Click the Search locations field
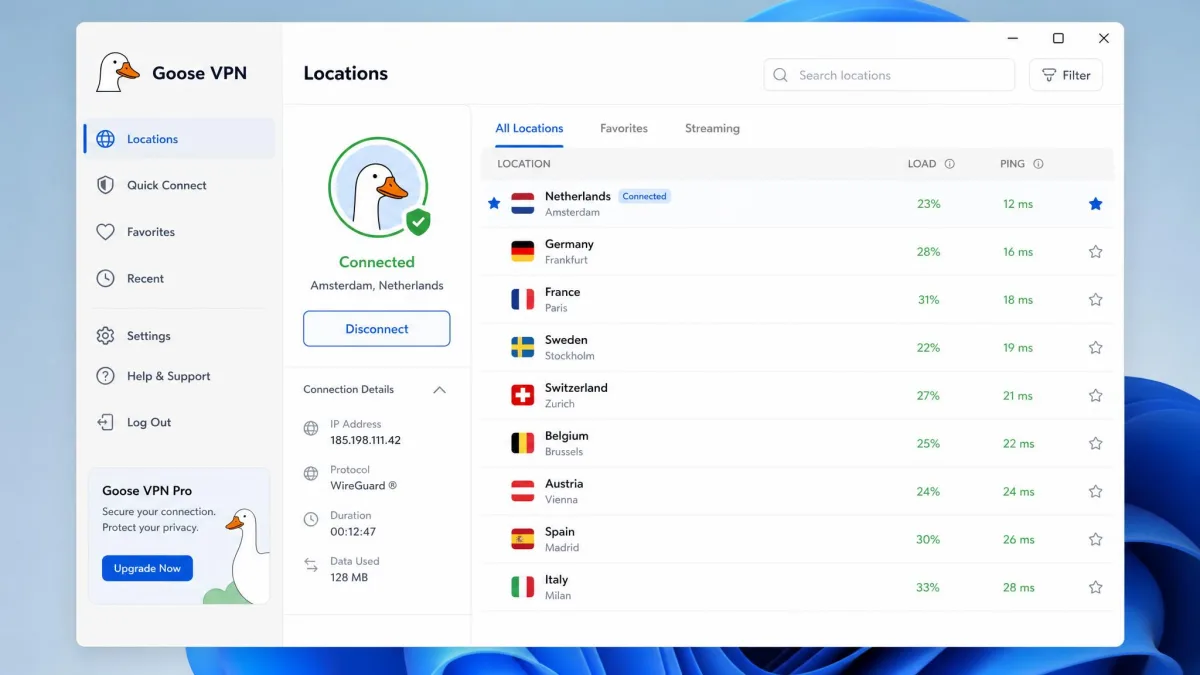This screenshot has height=675, width=1200. click(x=889, y=75)
